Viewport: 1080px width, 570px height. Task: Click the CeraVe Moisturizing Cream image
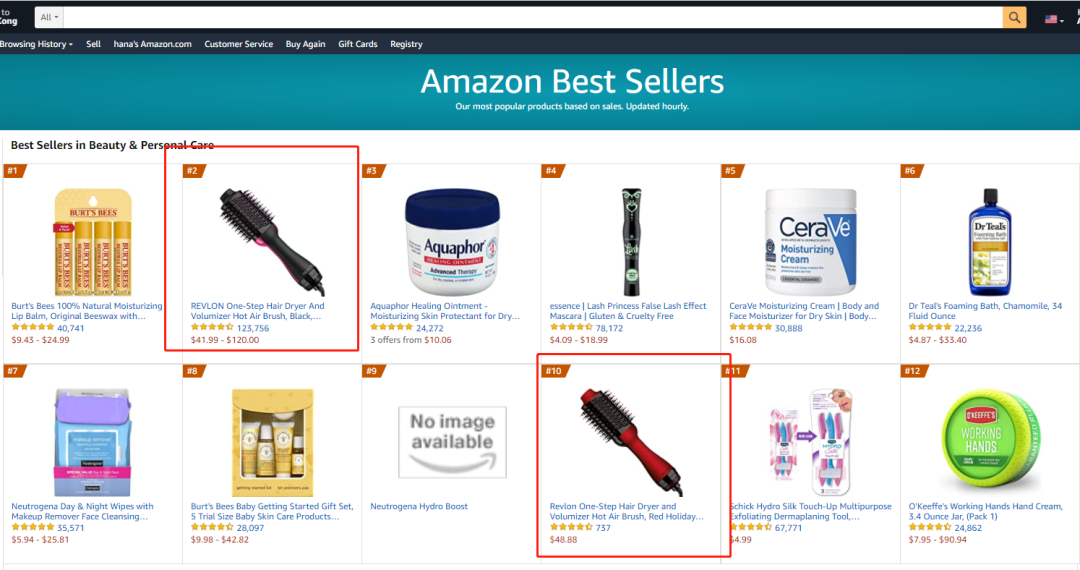(x=811, y=242)
